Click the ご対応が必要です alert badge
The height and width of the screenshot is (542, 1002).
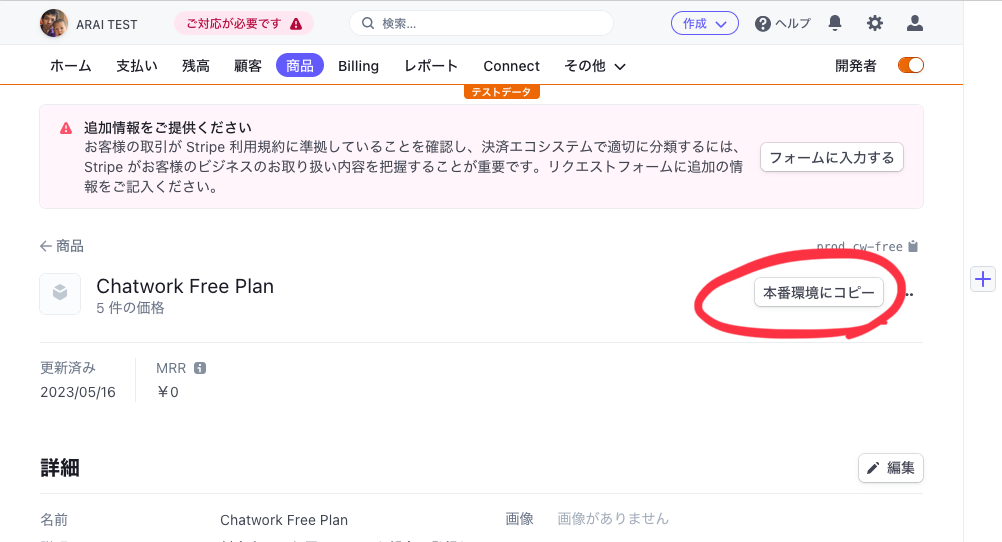click(244, 24)
